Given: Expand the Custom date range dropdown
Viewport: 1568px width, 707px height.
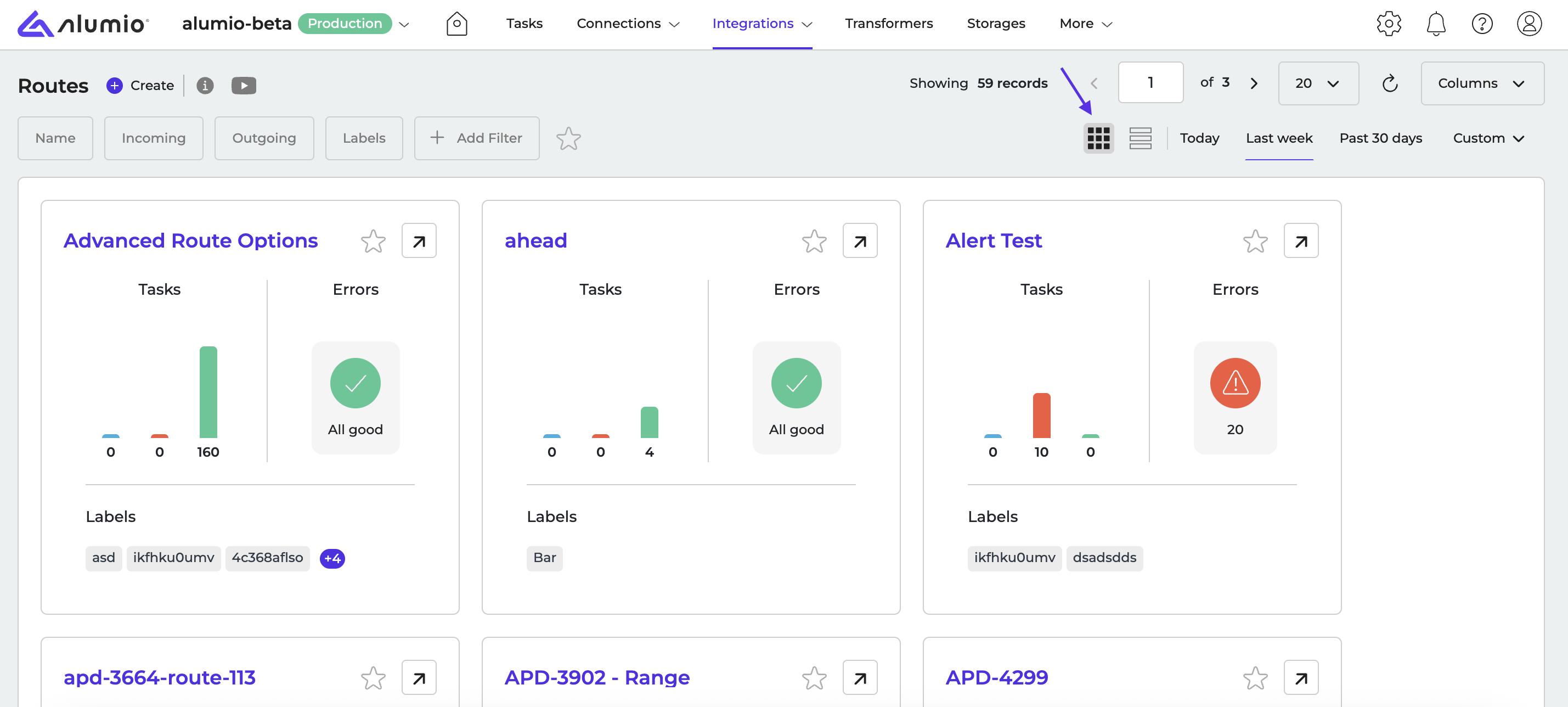Looking at the screenshot, I should 1488,138.
